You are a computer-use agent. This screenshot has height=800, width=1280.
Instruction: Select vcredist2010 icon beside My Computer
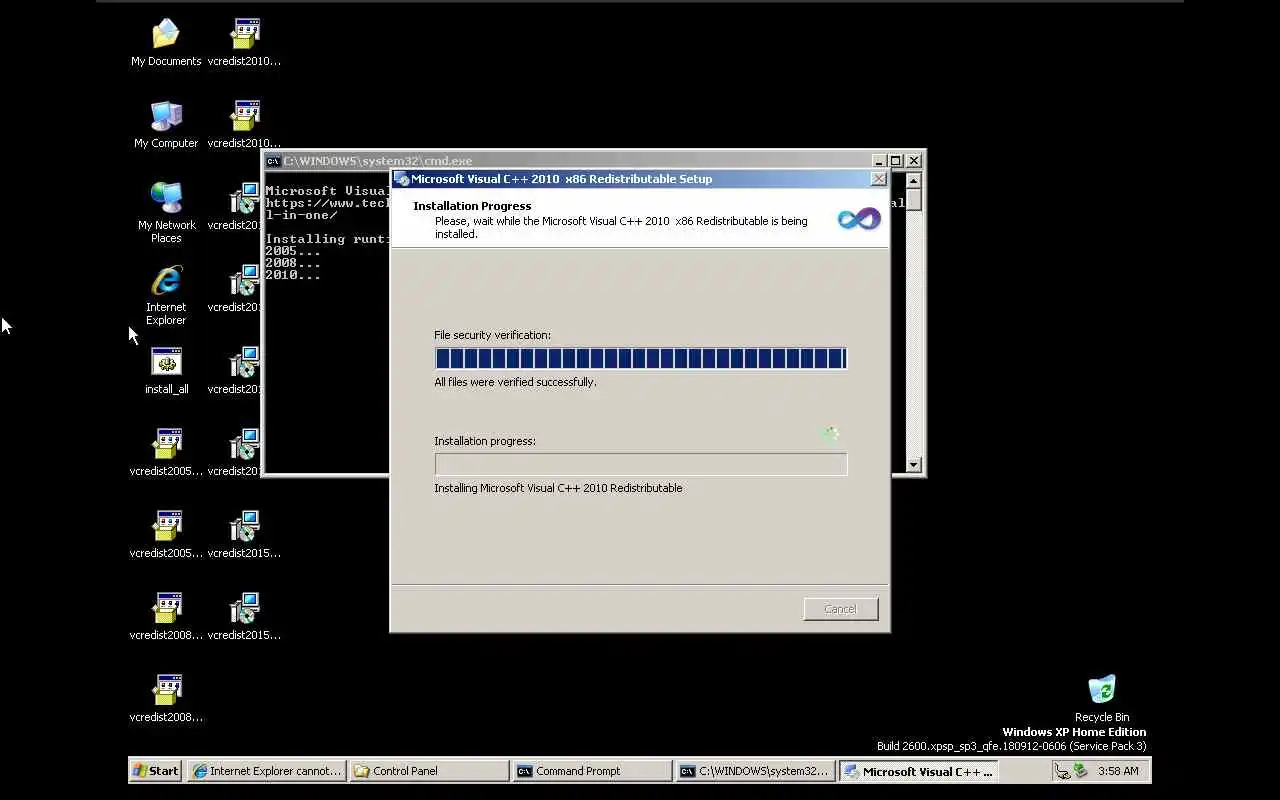244,124
